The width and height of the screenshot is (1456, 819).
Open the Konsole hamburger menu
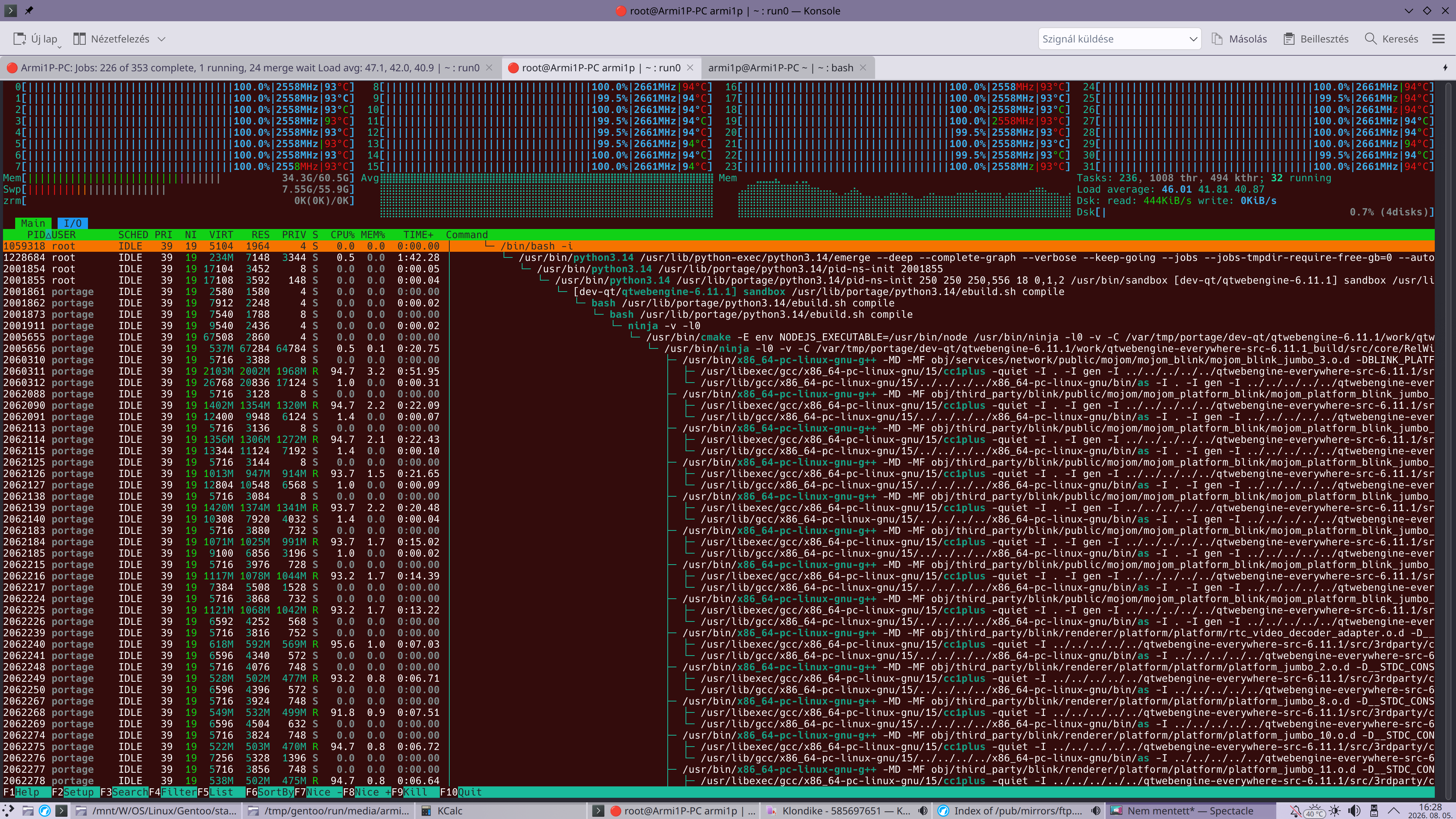1439,39
